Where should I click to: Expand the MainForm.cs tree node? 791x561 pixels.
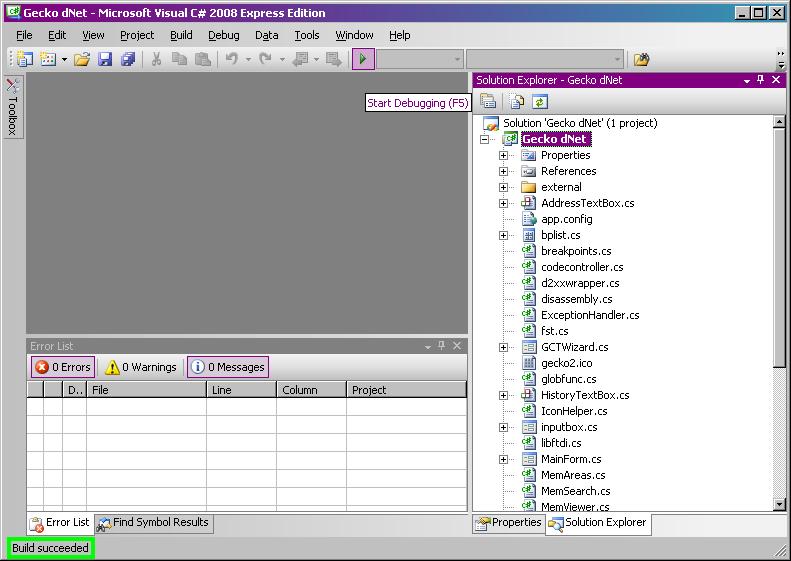[x=504, y=459]
